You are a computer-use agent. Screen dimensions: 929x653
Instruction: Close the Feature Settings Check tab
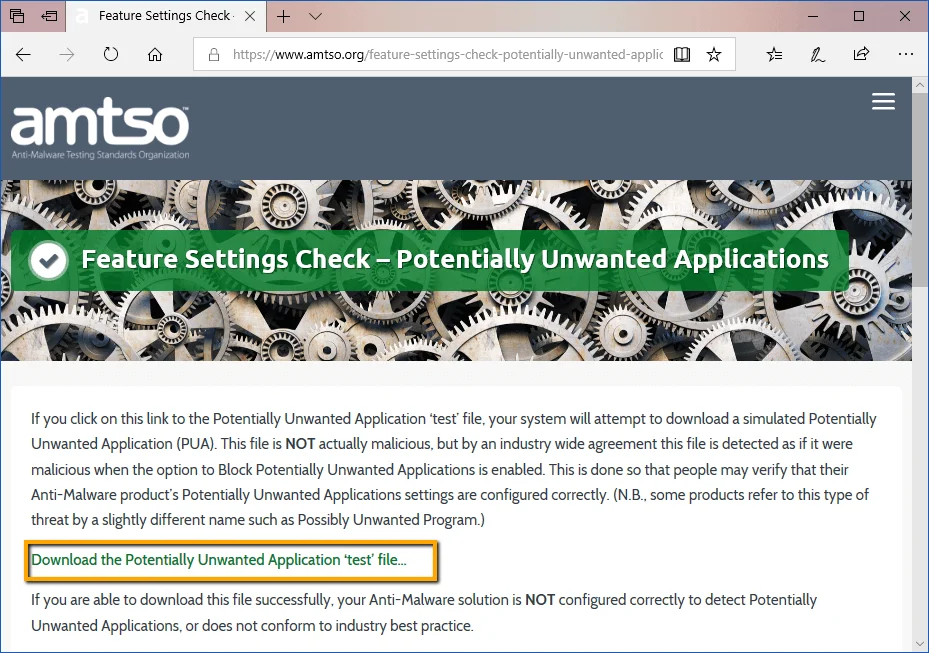point(251,16)
